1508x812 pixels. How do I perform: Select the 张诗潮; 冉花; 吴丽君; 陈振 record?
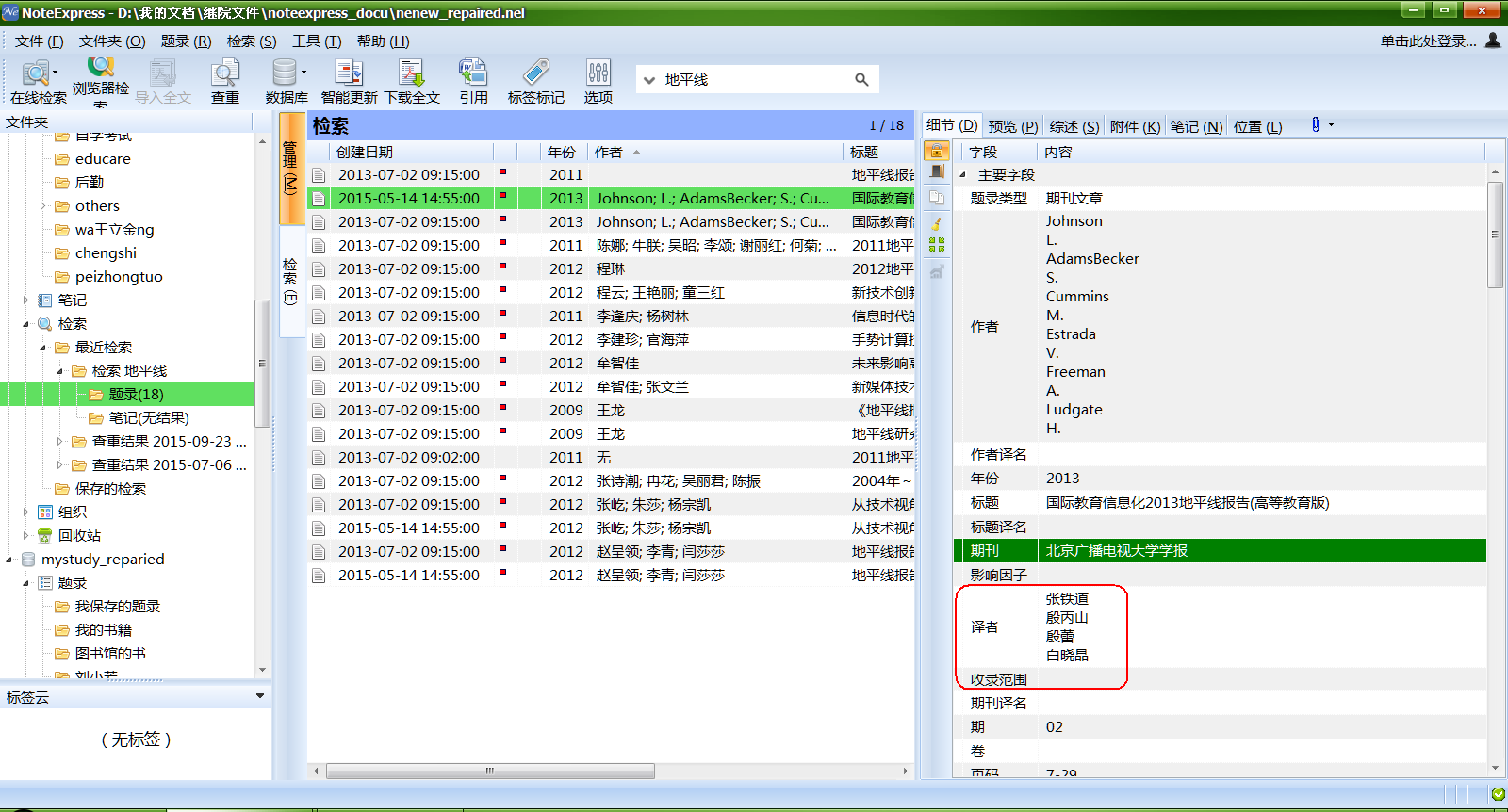pos(611,481)
